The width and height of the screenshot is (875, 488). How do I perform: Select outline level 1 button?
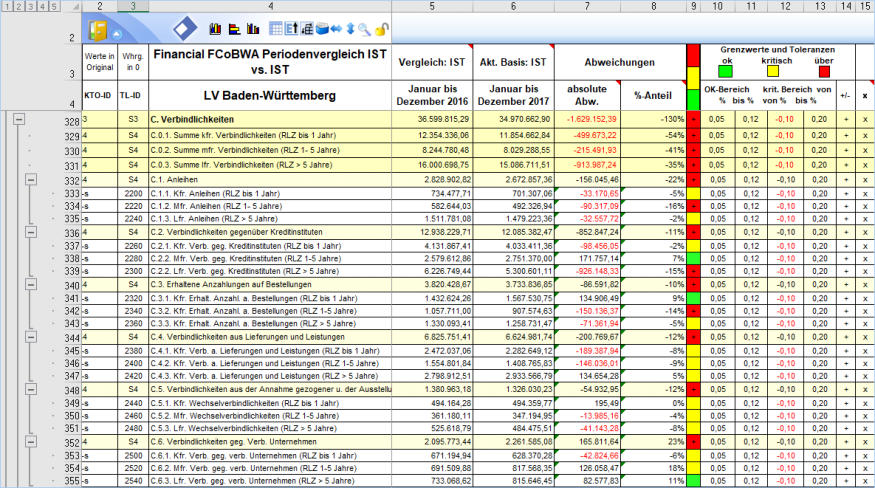7,6
